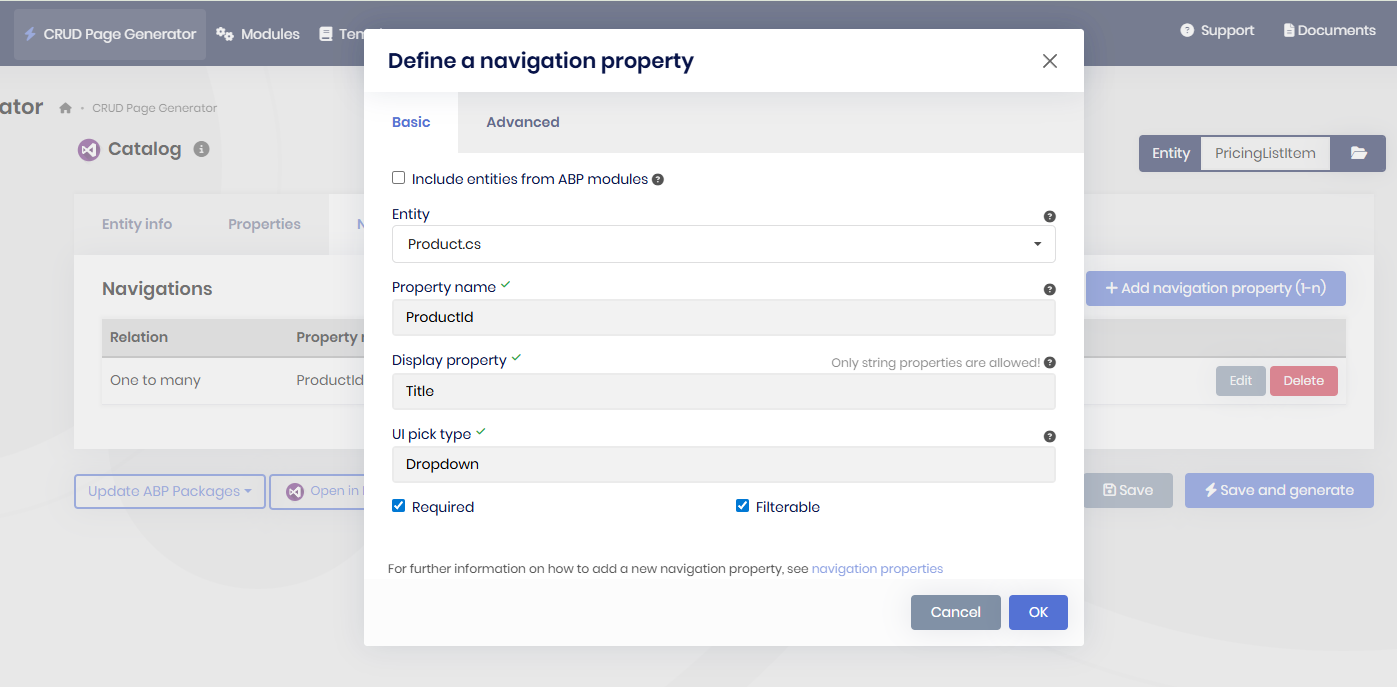
Task: Uncheck the Filterable checkbox
Action: point(742,506)
